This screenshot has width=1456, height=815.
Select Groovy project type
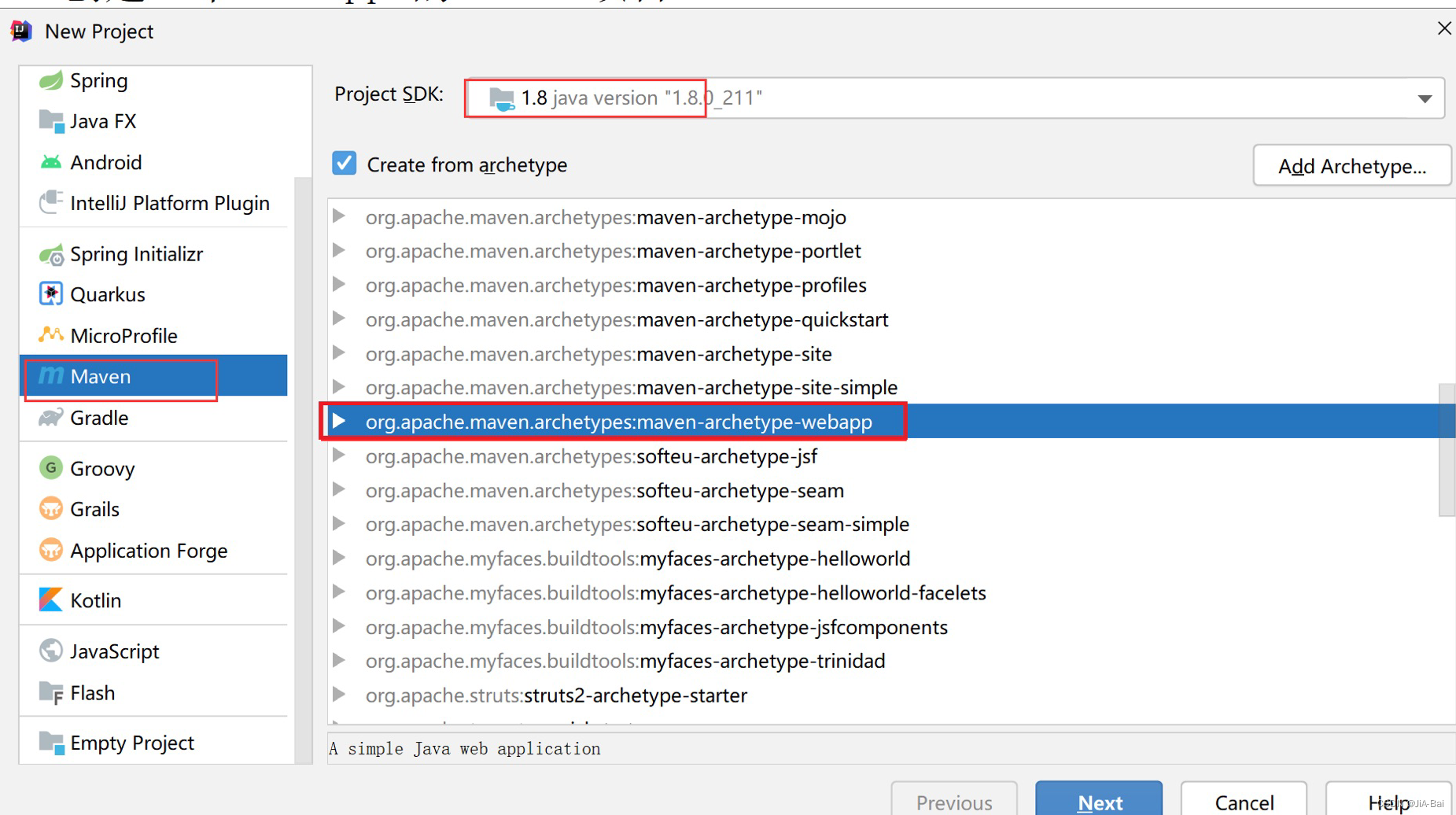(x=153, y=468)
